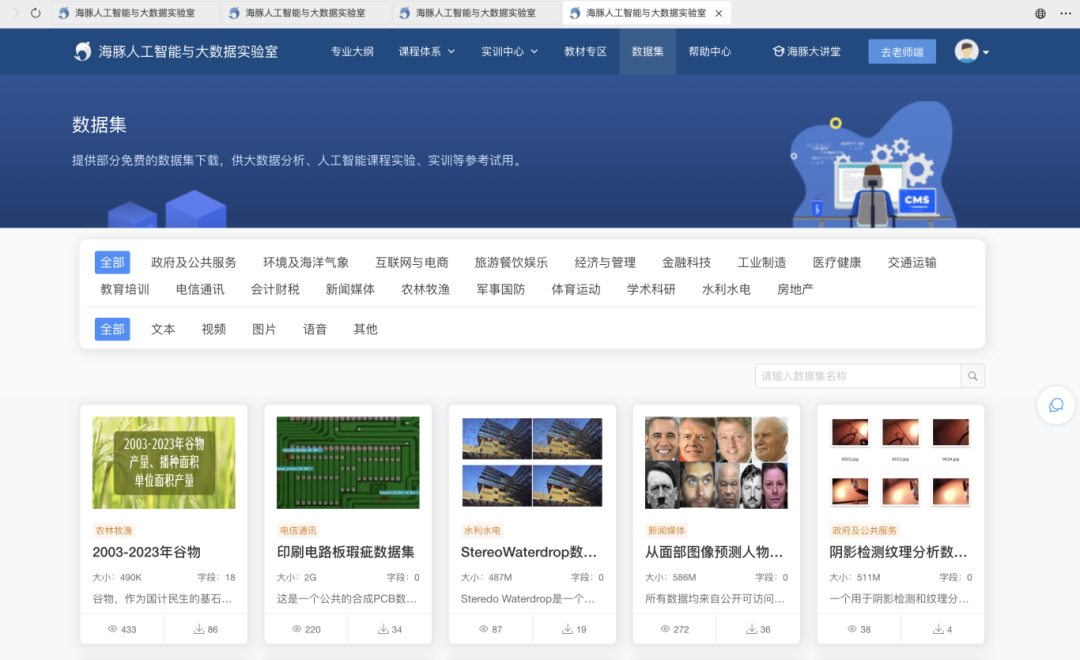Open the user avatar dropdown
1080x660 pixels.
point(971,51)
